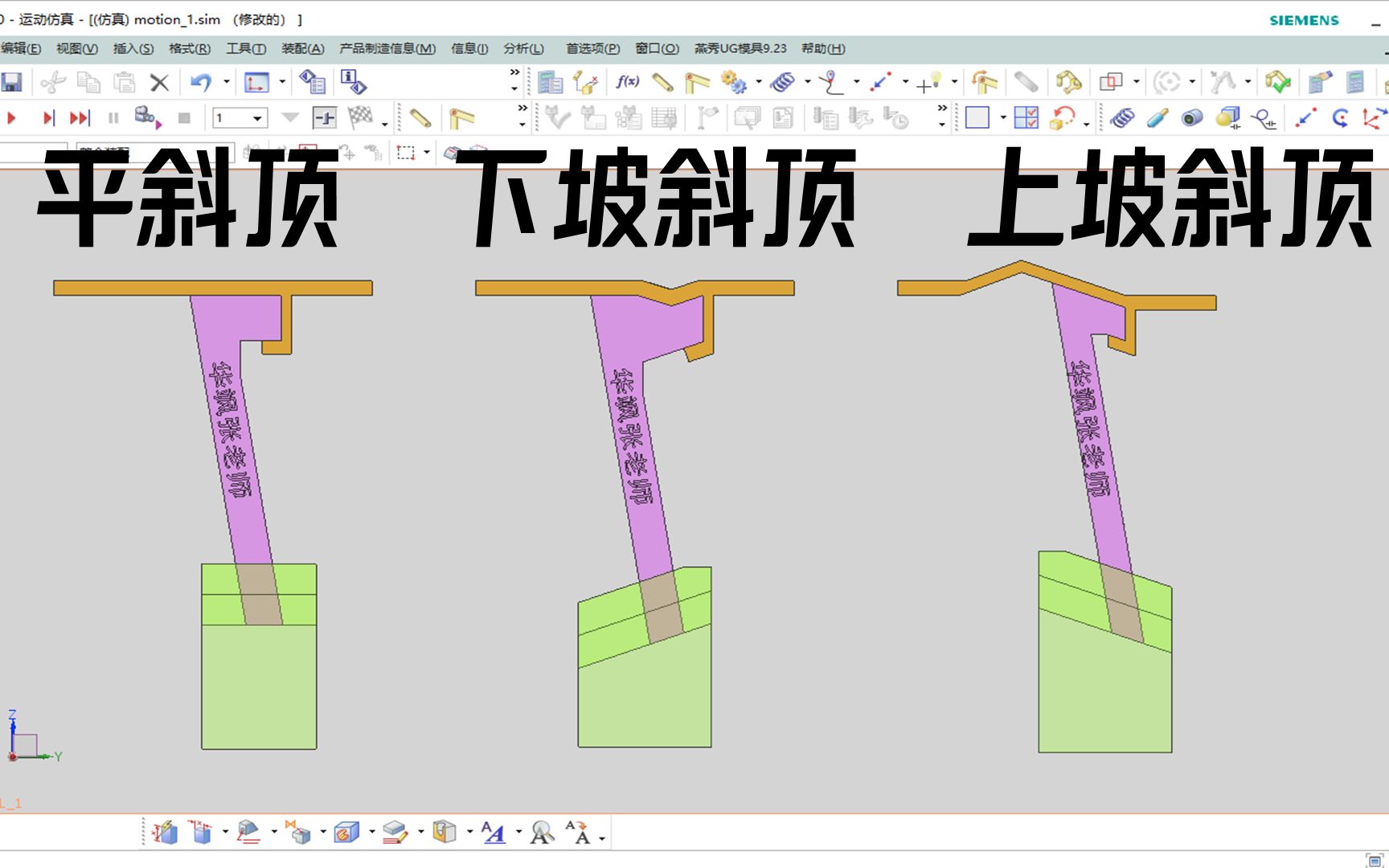Click the dashed rectangle selection icon
Image resolution: width=1389 pixels, height=868 pixels.
click(x=406, y=152)
